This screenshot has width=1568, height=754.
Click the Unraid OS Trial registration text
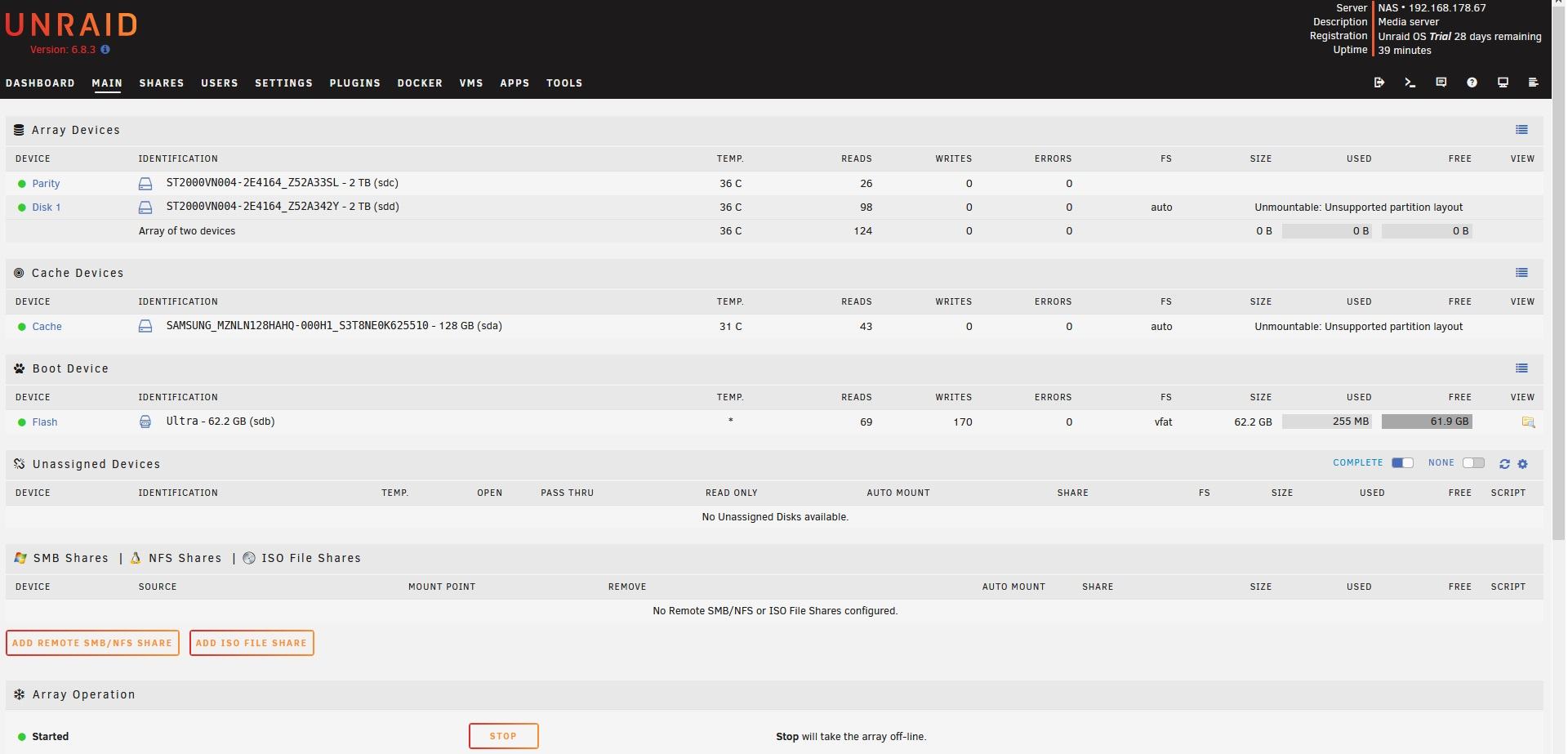click(1460, 37)
